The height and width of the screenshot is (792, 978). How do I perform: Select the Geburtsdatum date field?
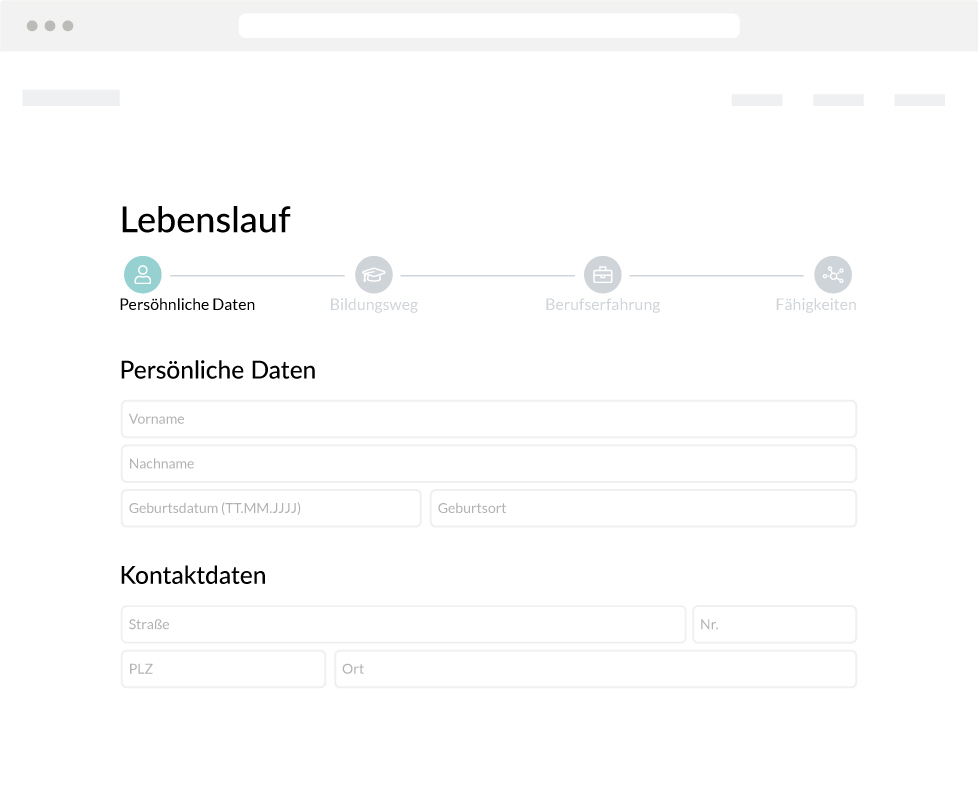(x=271, y=508)
